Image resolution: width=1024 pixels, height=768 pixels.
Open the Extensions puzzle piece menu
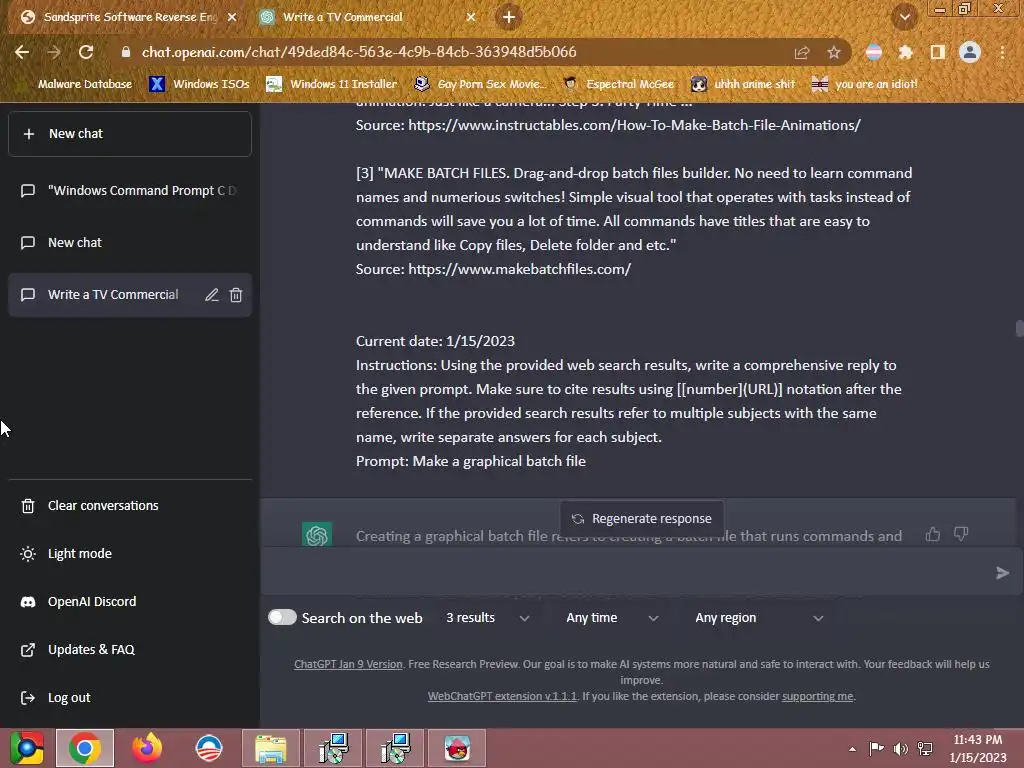tap(905, 52)
